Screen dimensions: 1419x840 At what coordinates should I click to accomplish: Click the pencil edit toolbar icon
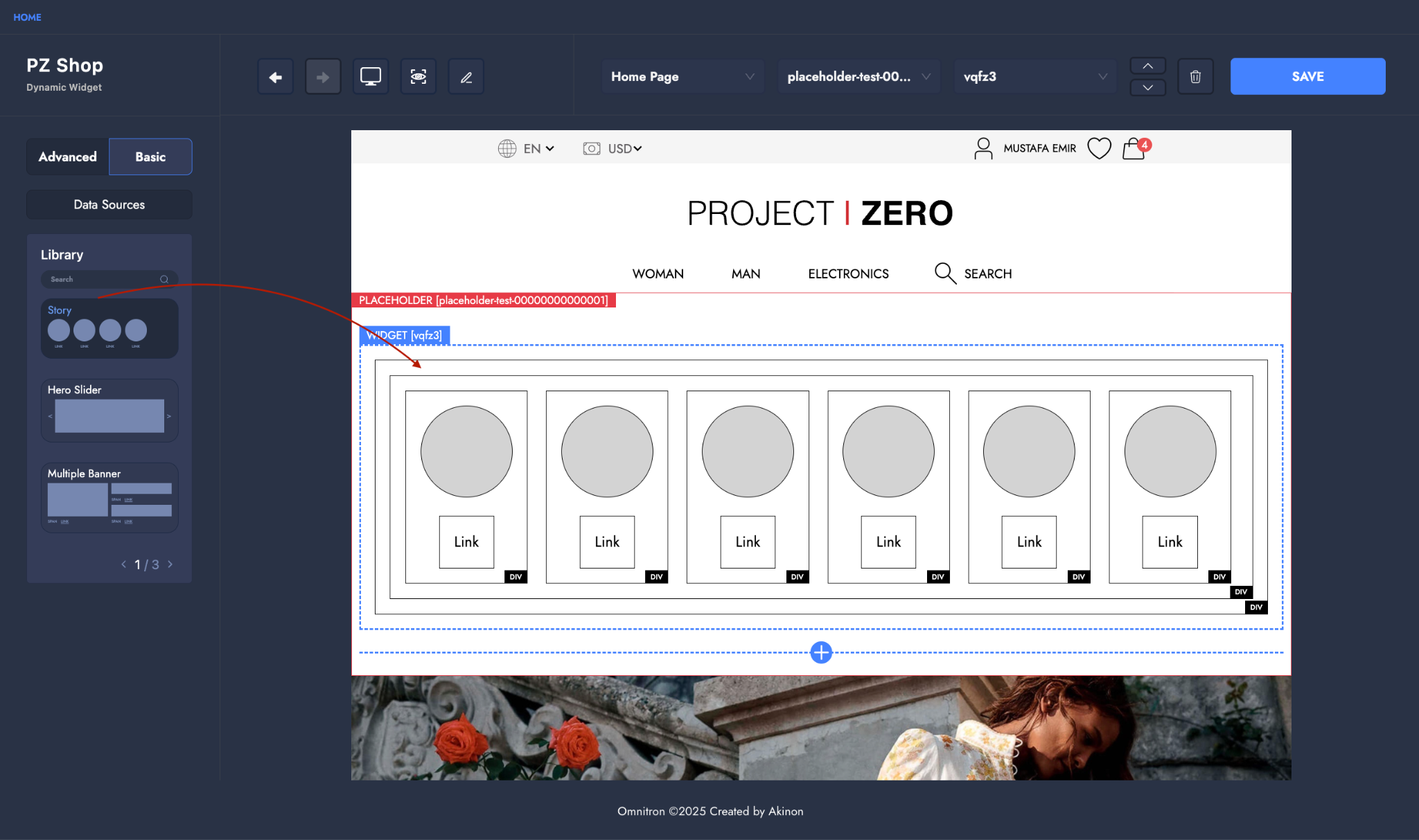click(x=466, y=77)
